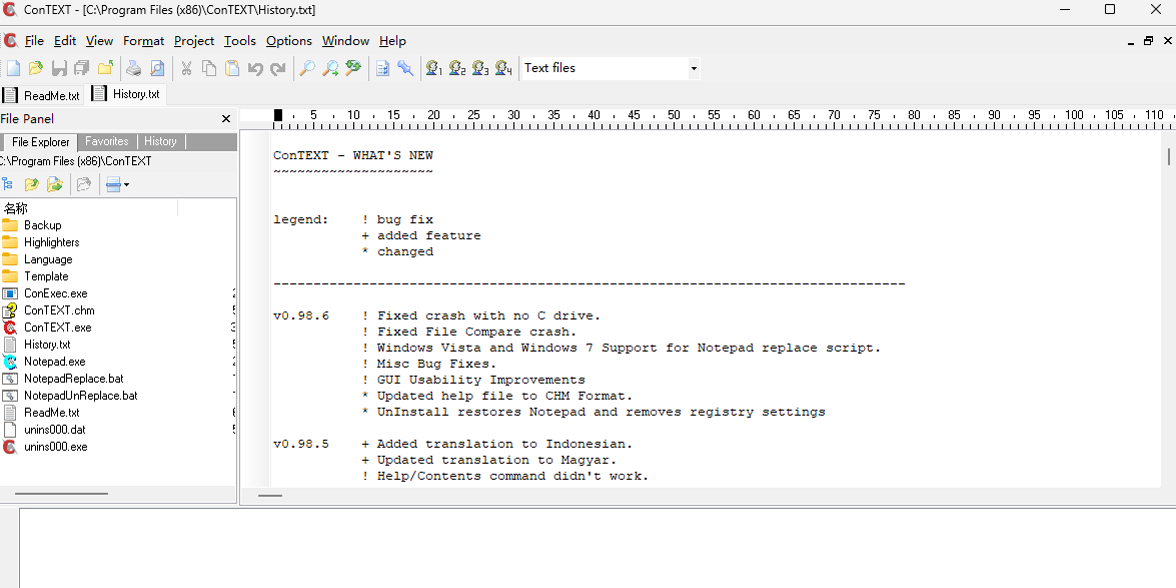Click the Close file folder icon
Image resolution: width=1176 pixels, height=588 pixels.
tap(106, 68)
